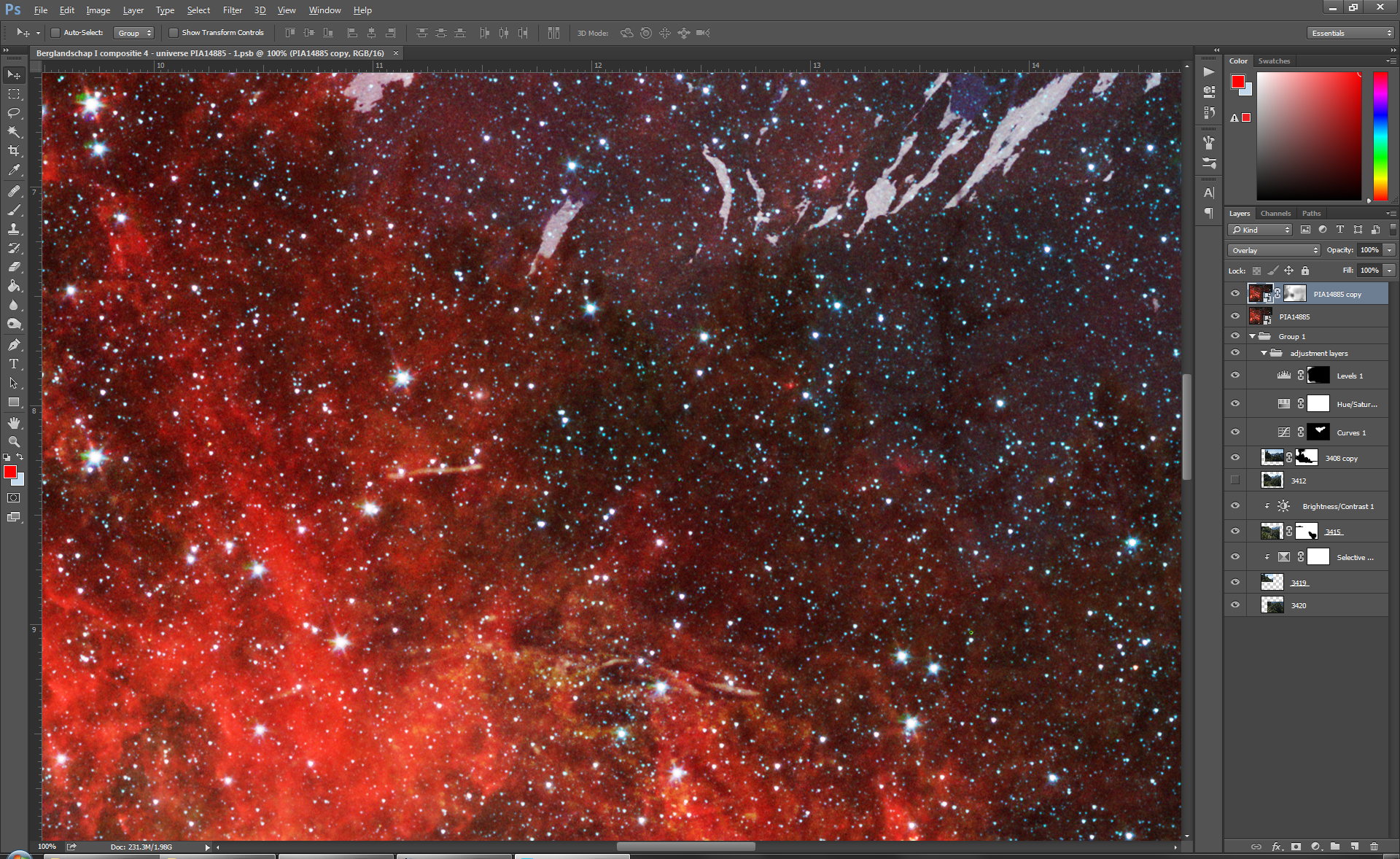Screen dimensions: 1400x859
Task: Select the Zoom tool
Action: click(x=14, y=442)
